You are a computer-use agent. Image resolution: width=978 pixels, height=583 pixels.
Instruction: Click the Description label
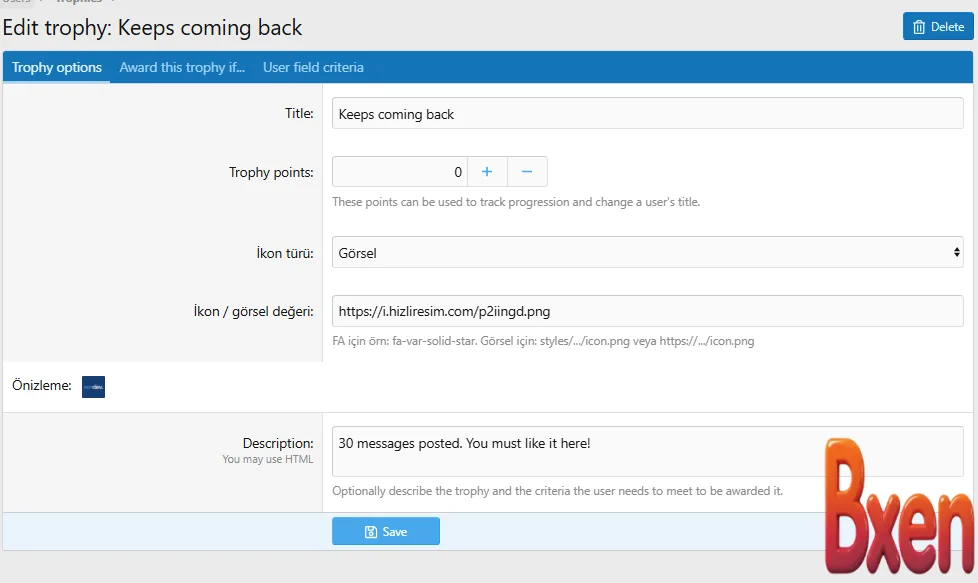coord(278,443)
